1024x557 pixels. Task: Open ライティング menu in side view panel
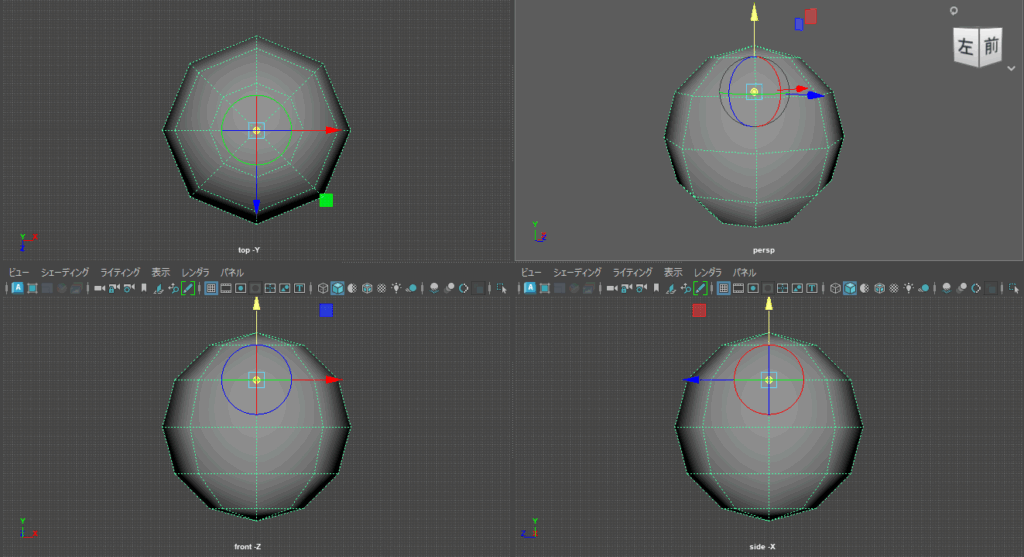632,272
